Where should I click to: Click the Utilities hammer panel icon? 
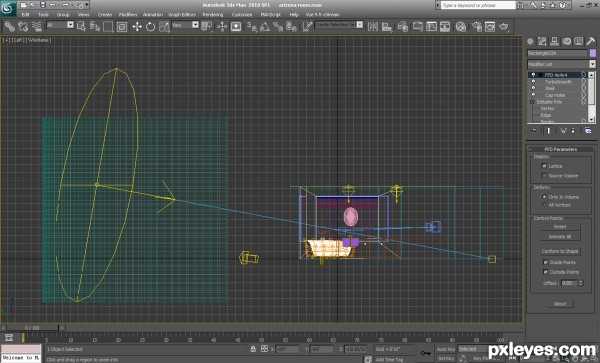coord(591,41)
